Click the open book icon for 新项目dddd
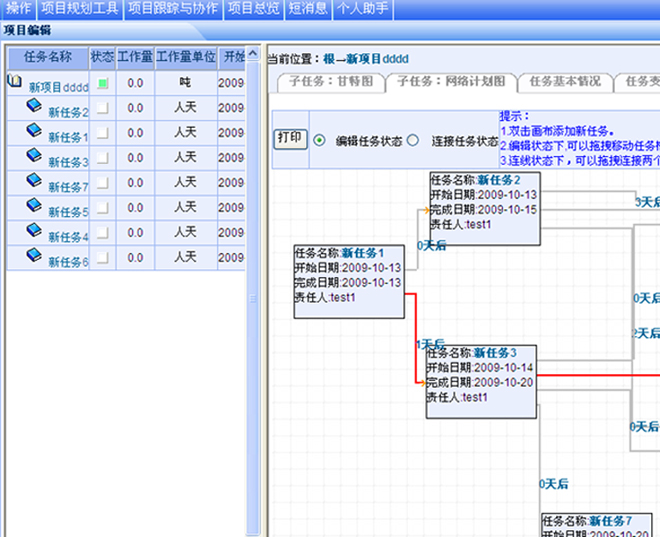The height and width of the screenshot is (537, 660). click(x=15, y=81)
